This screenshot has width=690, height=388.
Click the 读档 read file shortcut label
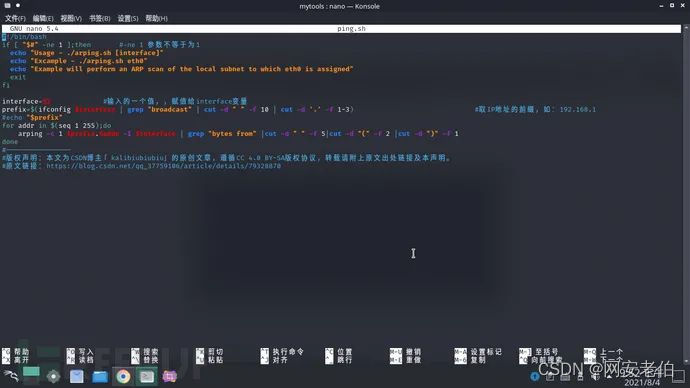86,360
